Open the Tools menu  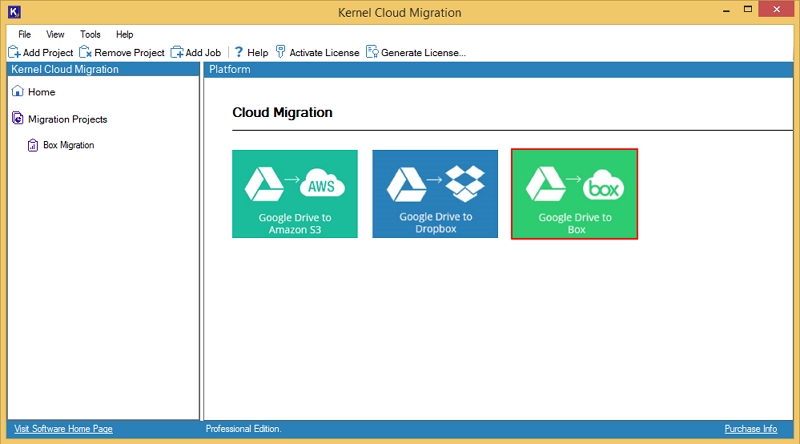[x=90, y=34]
